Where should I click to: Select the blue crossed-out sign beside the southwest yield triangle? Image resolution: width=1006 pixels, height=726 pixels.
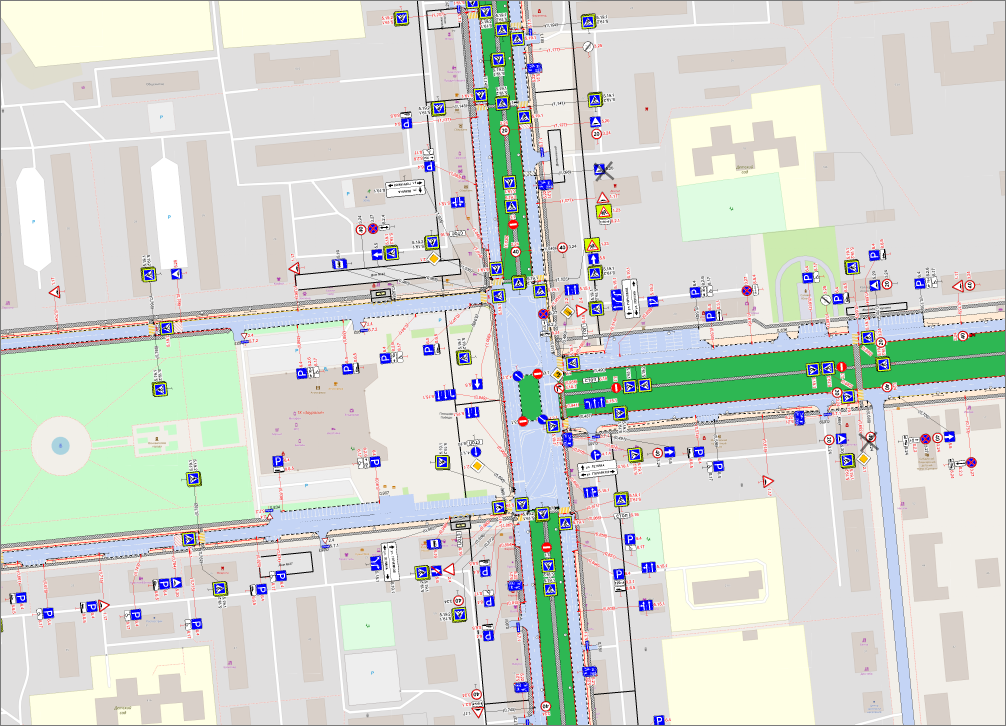pos(436,570)
